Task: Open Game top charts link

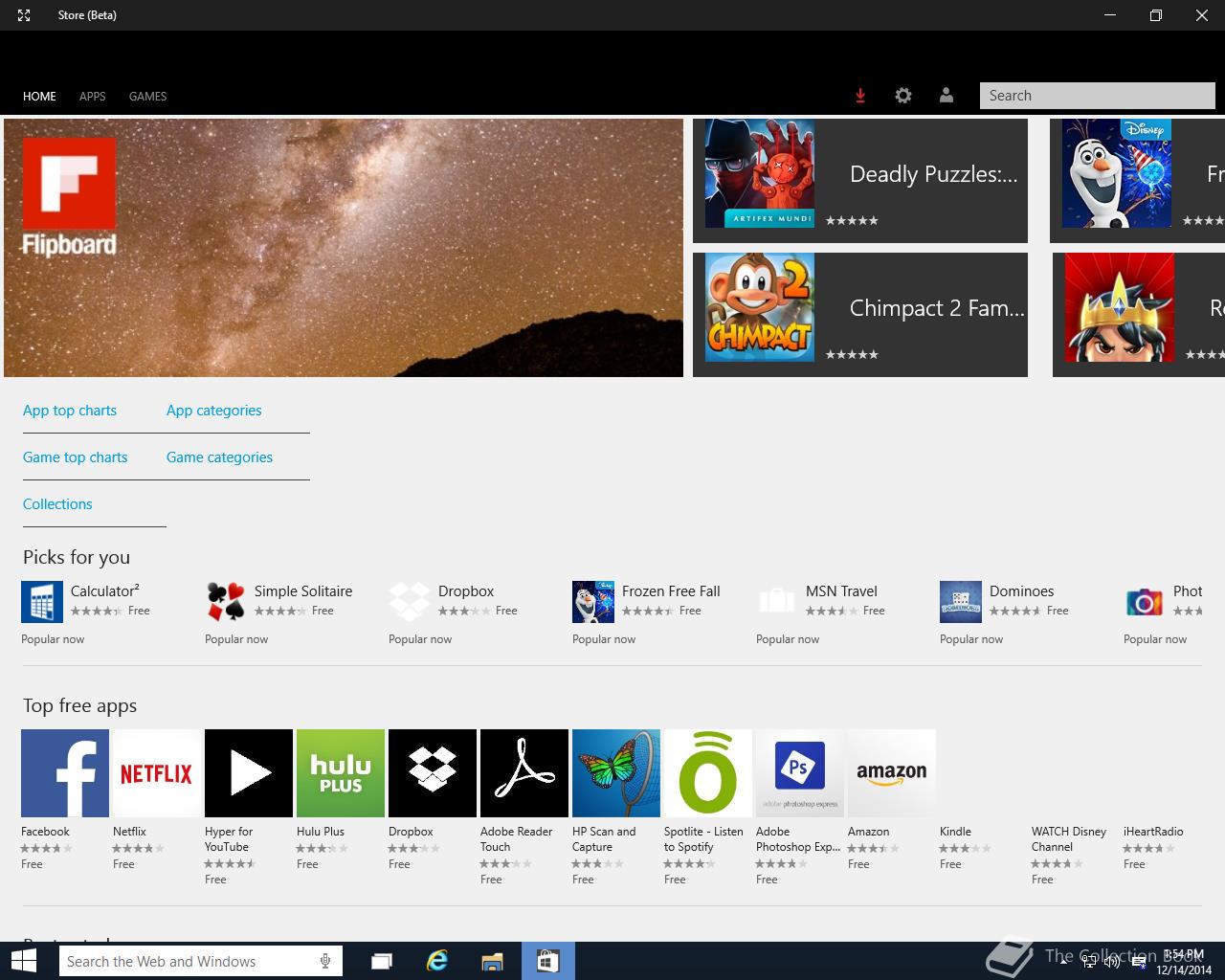Action: point(75,457)
